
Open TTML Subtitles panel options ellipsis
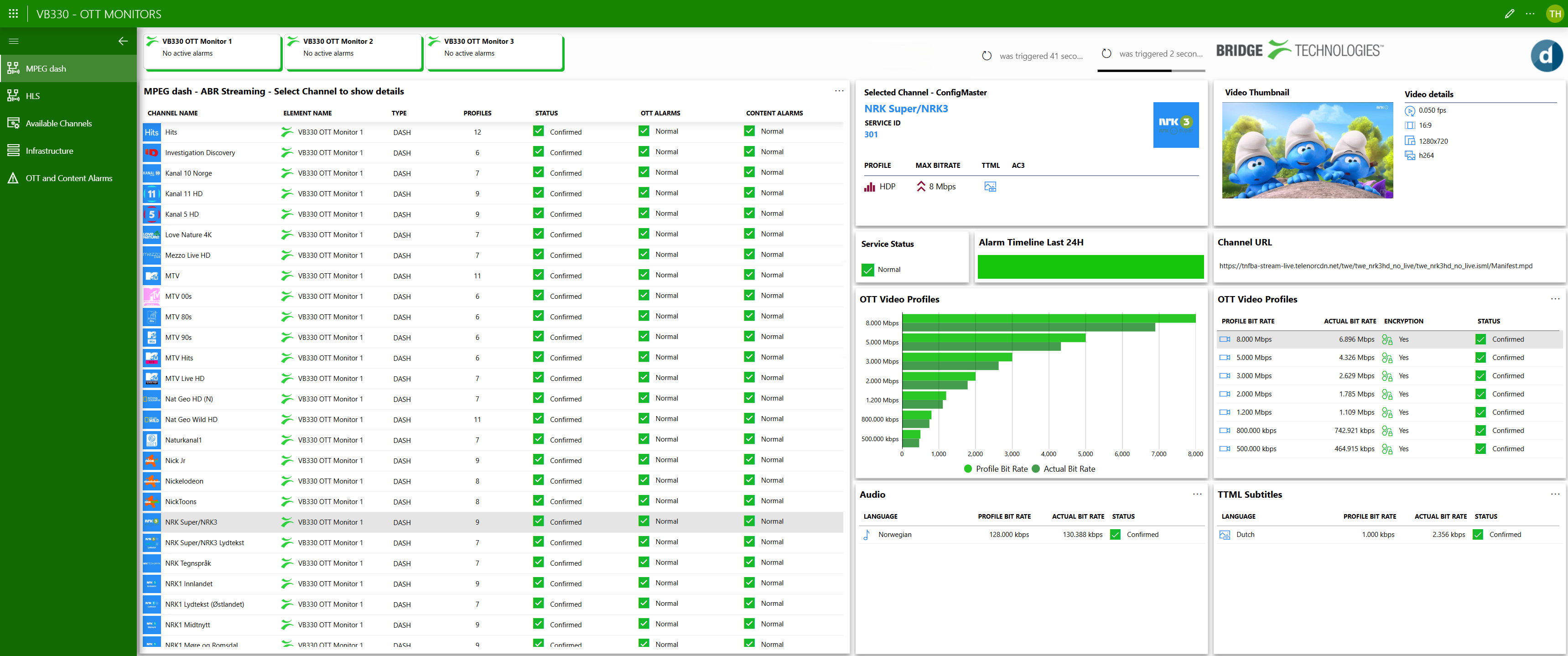click(x=1555, y=495)
